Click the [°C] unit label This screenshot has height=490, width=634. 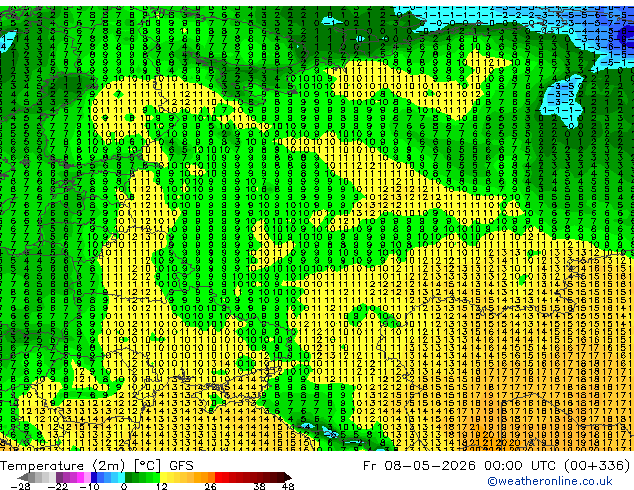pyautogui.click(x=147, y=466)
